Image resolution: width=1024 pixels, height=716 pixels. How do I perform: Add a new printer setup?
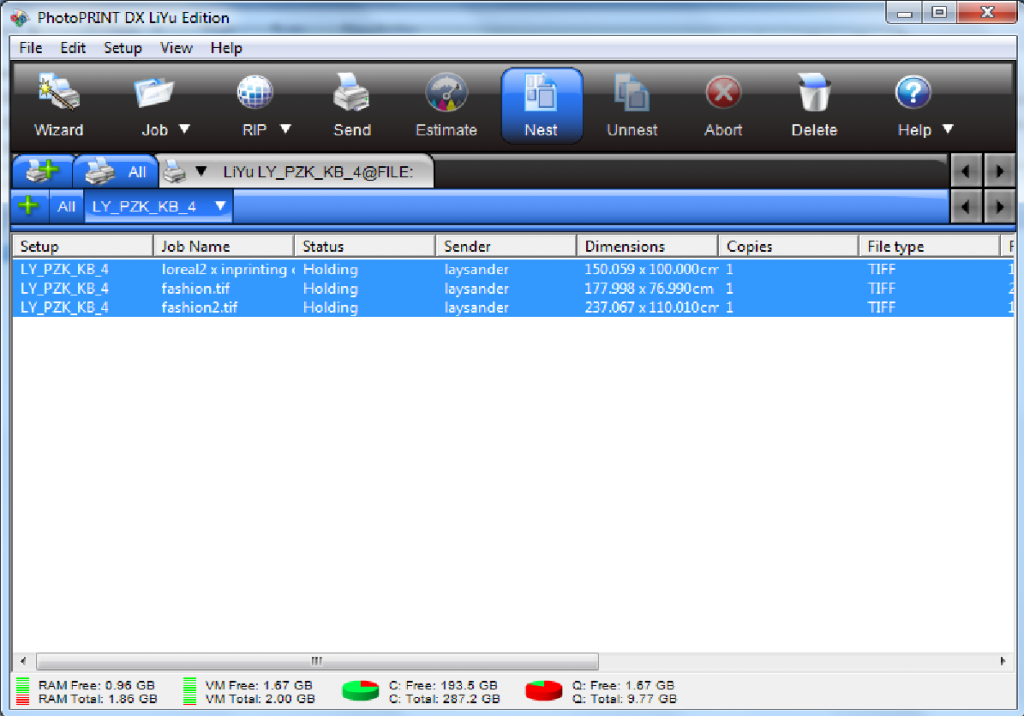[41, 171]
